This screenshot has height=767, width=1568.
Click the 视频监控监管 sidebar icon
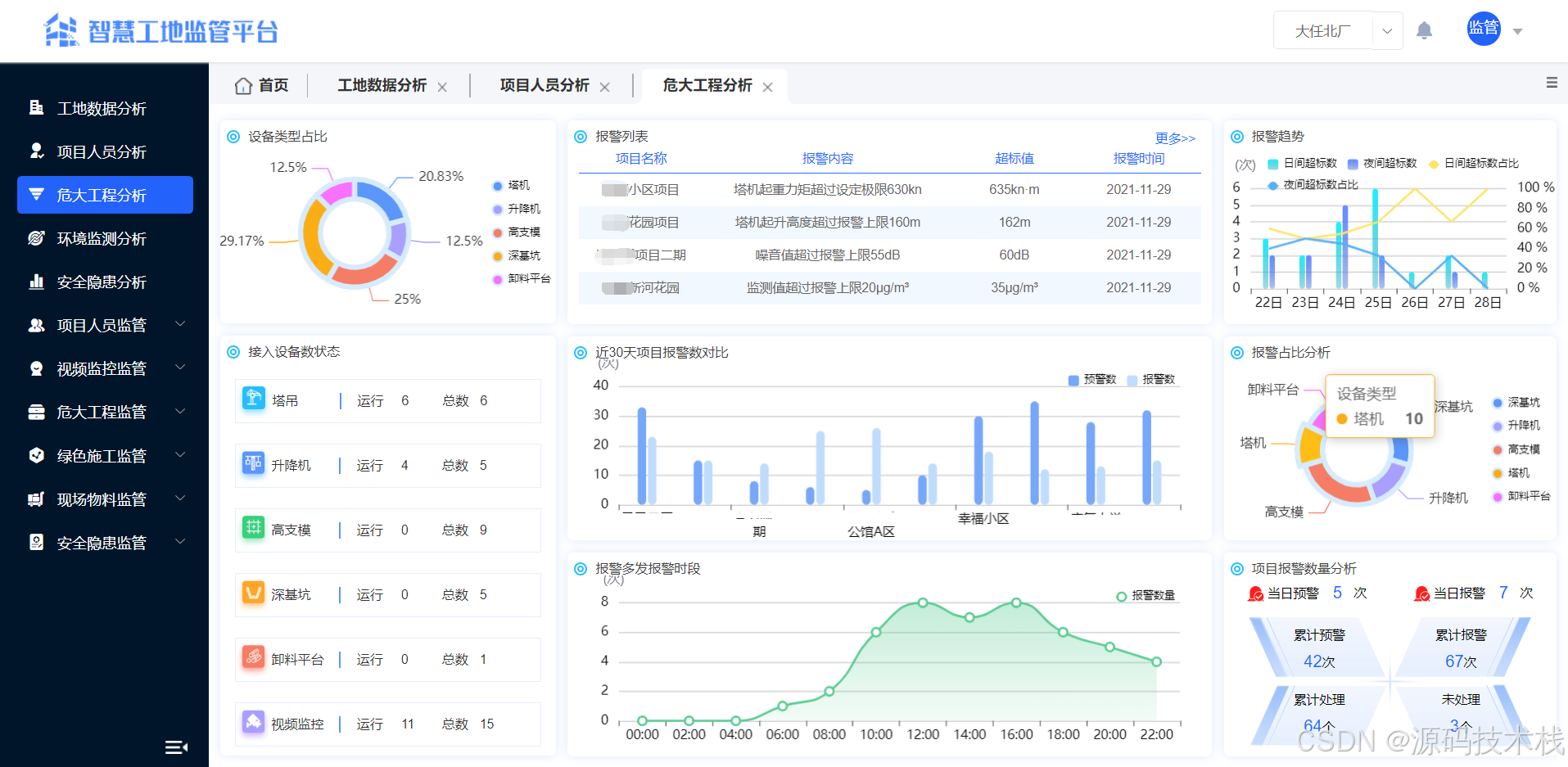pyautogui.click(x=36, y=368)
